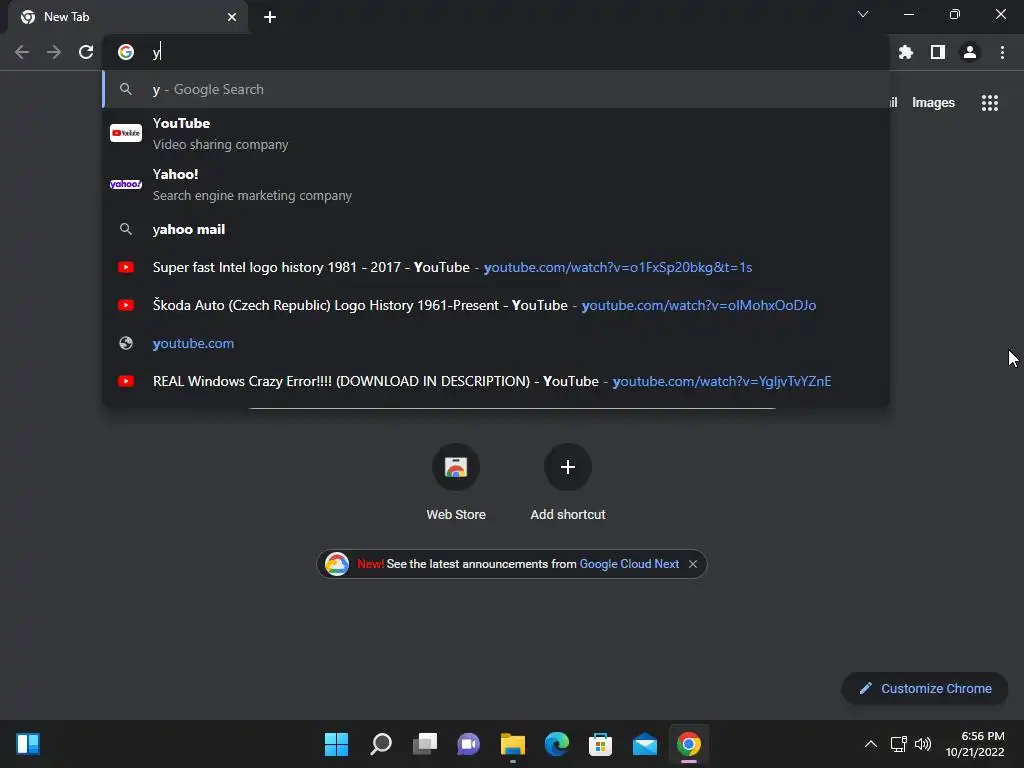Open REAL Windows Crazy Error suggestion
Viewport: 1024px width, 768px height.
(x=496, y=381)
